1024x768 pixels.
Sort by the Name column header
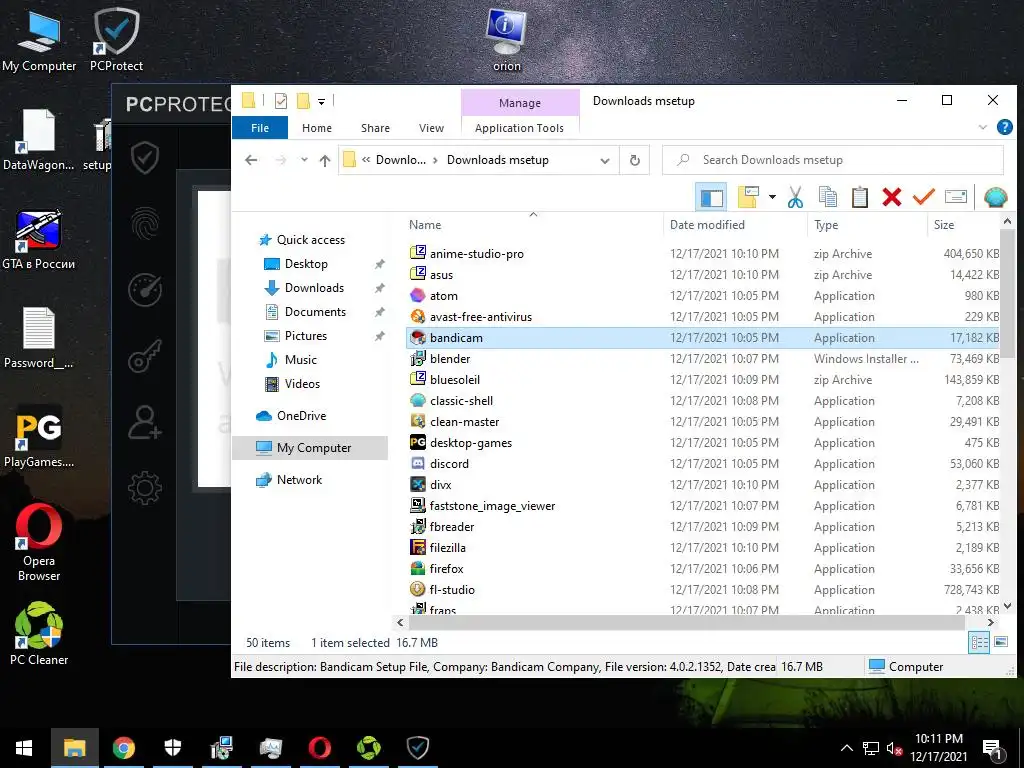click(424, 225)
